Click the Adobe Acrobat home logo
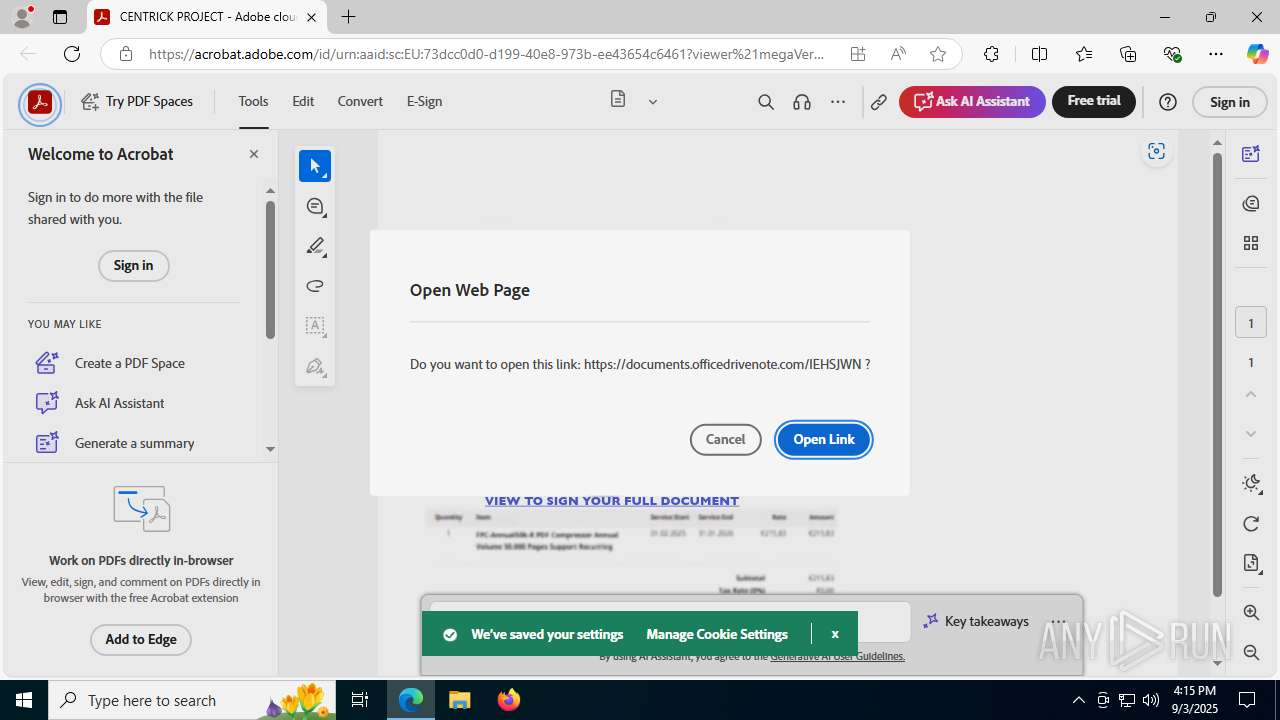1280x720 pixels. coord(40,102)
